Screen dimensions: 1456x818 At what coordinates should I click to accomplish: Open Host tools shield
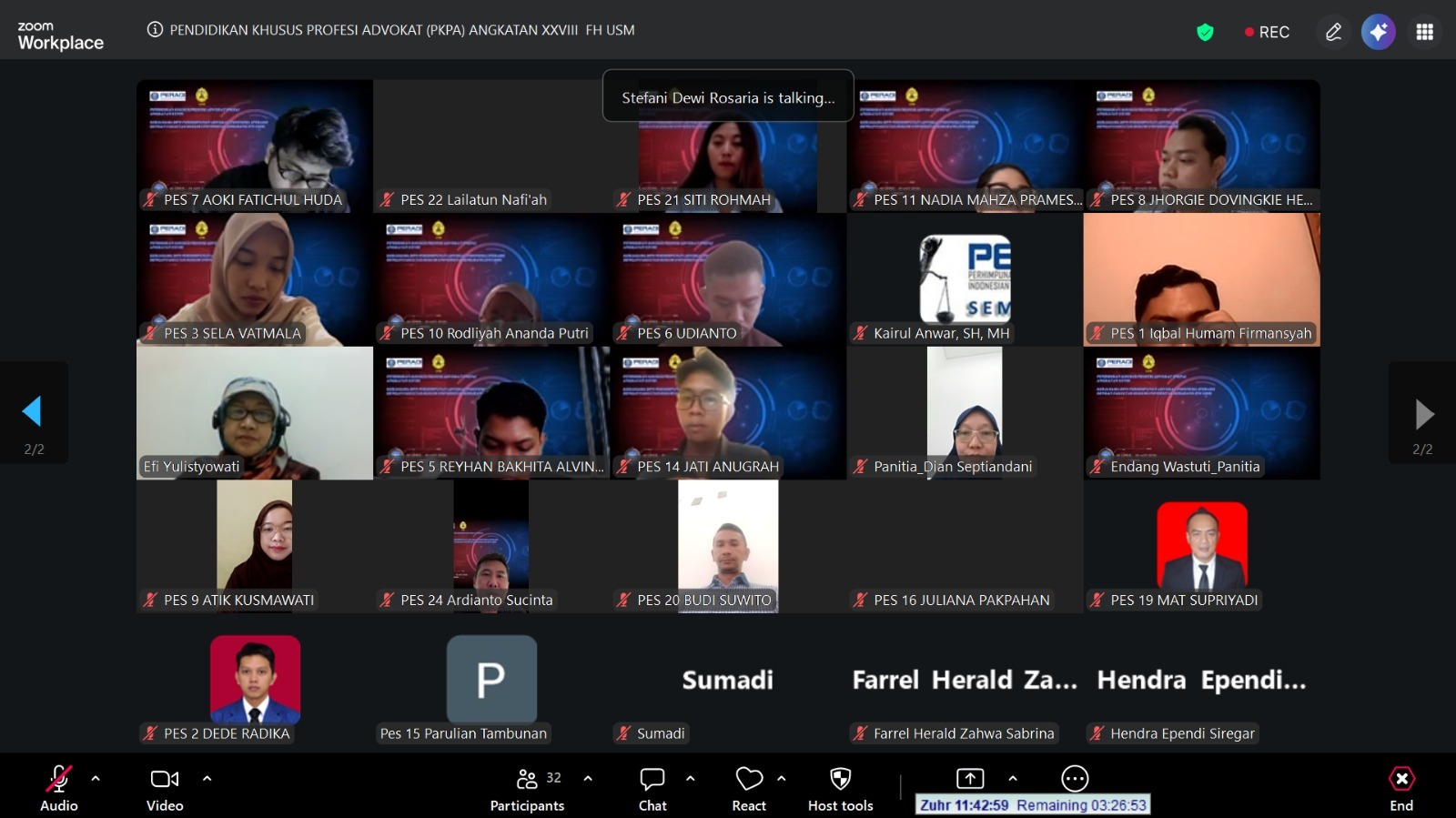(840, 788)
